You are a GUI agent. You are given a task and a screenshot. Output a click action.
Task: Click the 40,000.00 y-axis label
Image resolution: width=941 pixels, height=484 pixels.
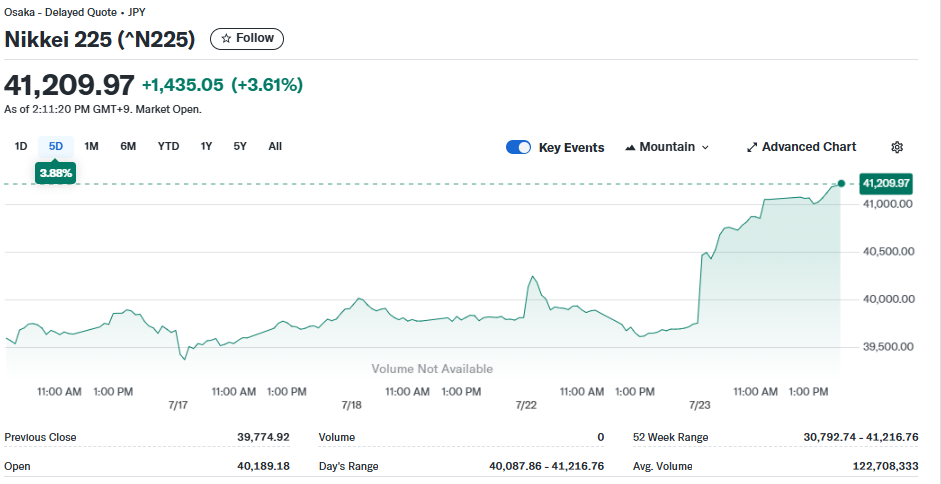tap(887, 299)
